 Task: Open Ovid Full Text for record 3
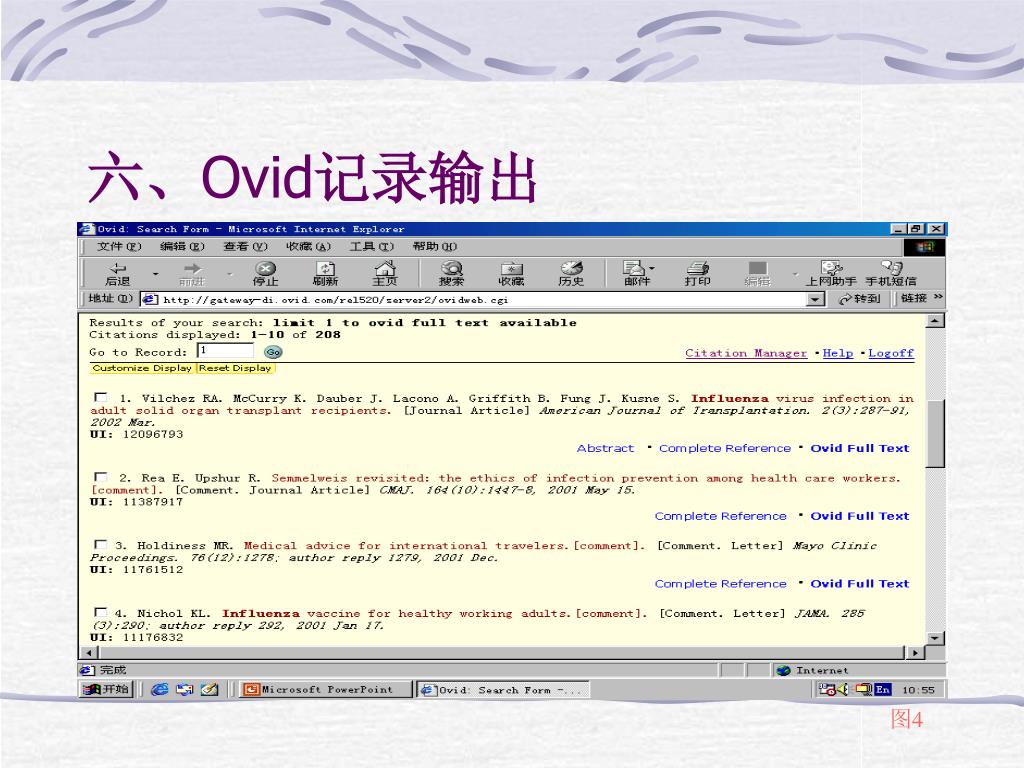coord(859,584)
